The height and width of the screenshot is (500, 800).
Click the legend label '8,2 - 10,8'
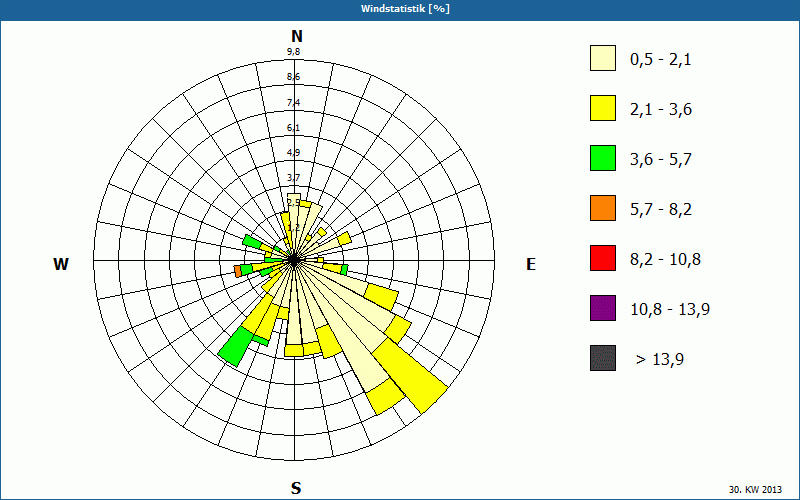665,260
